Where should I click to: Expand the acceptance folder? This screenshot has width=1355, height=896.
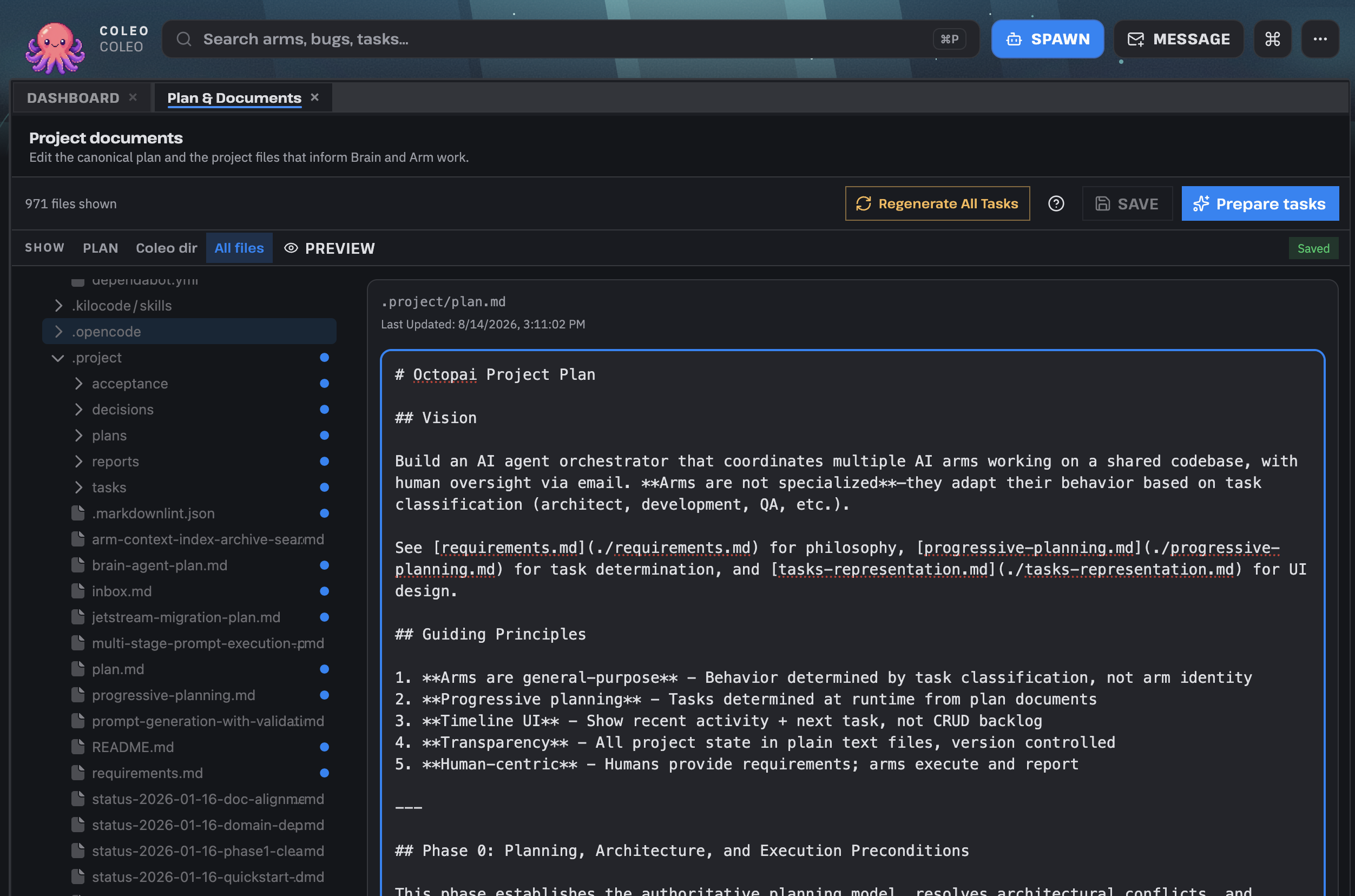[x=79, y=384]
